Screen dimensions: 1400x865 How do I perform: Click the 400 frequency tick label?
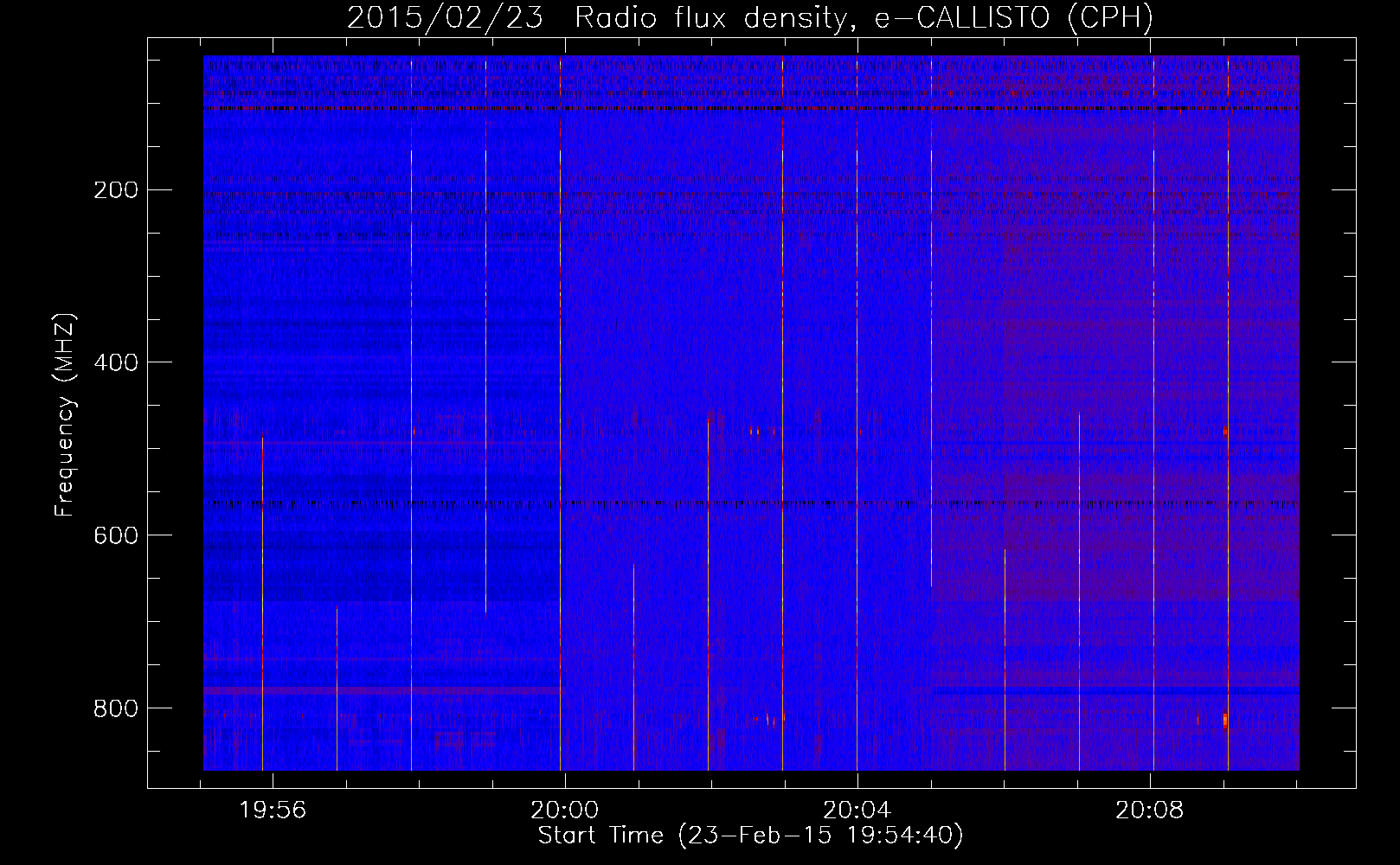[x=116, y=362]
